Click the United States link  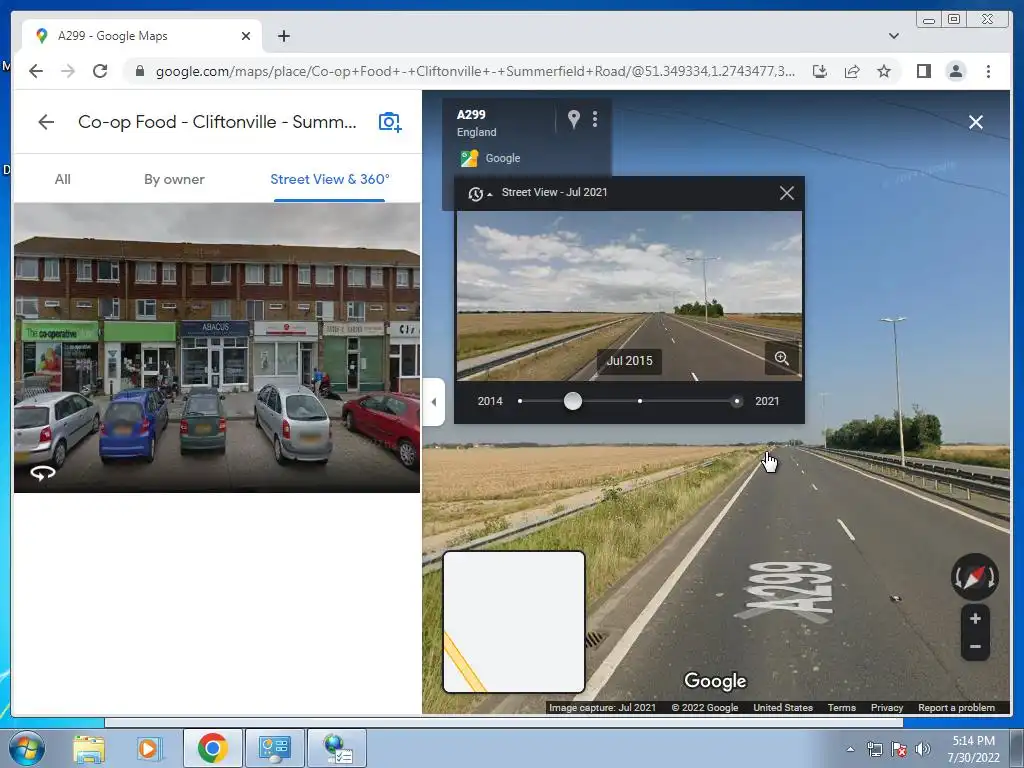tap(783, 707)
